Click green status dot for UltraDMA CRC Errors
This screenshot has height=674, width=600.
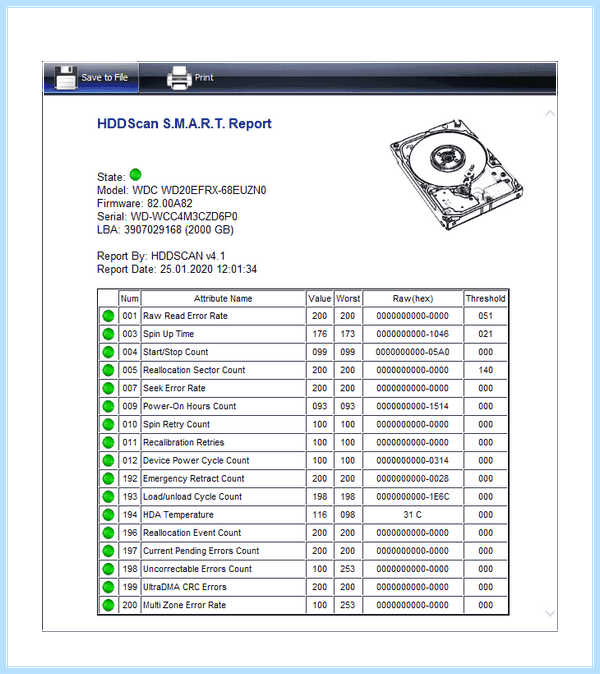[x=108, y=587]
